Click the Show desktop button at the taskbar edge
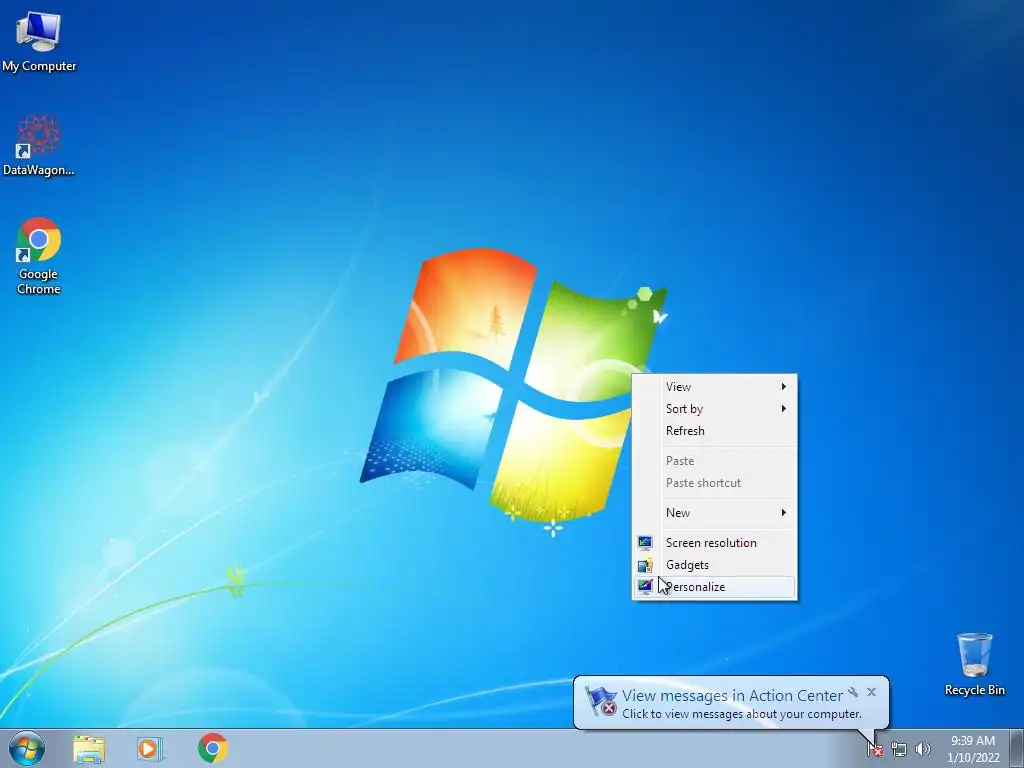Viewport: 1024px width, 768px height. point(1017,748)
